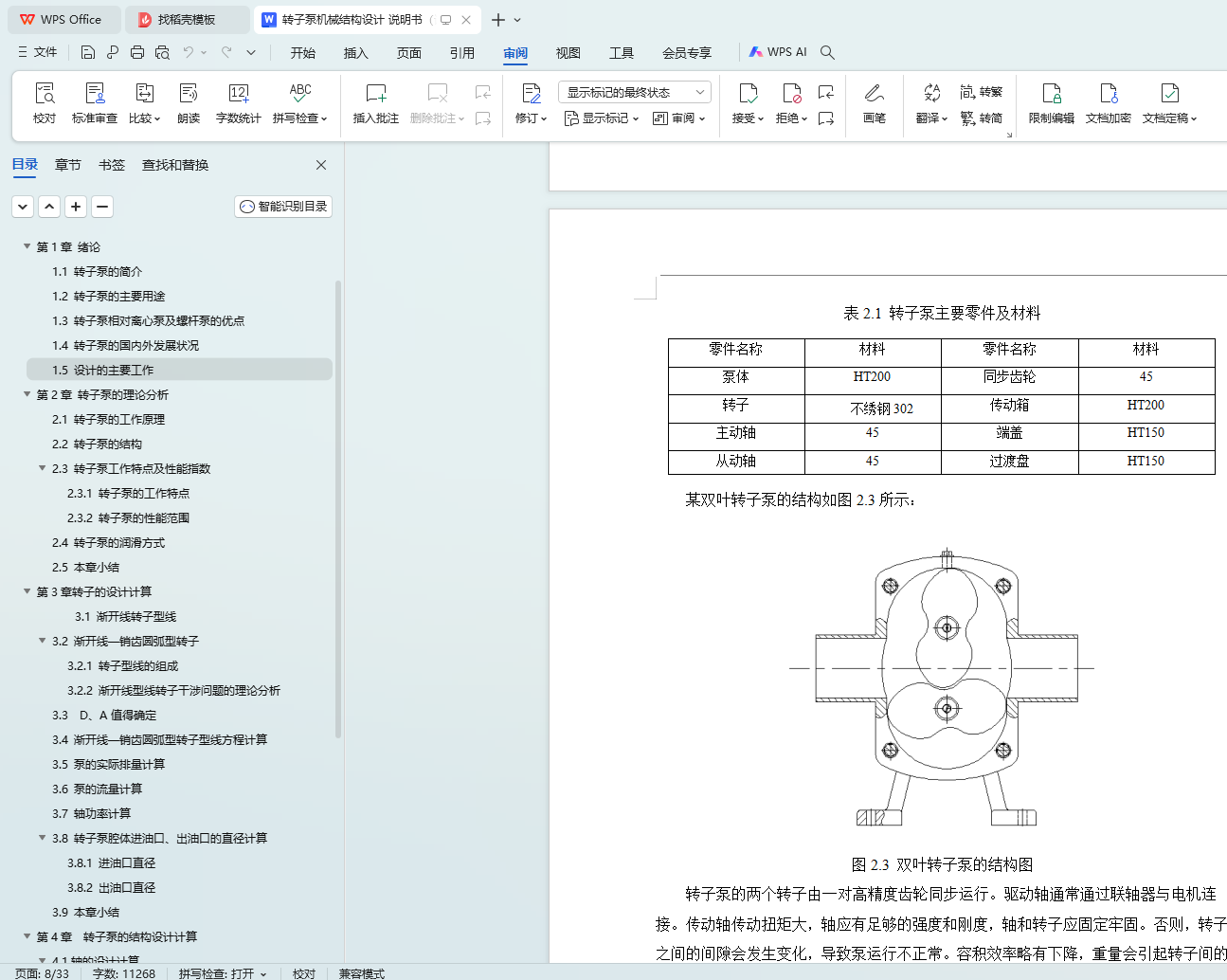Click 字数: 11268 in the status bar
This screenshot has width=1227, height=980.
point(124,973)
